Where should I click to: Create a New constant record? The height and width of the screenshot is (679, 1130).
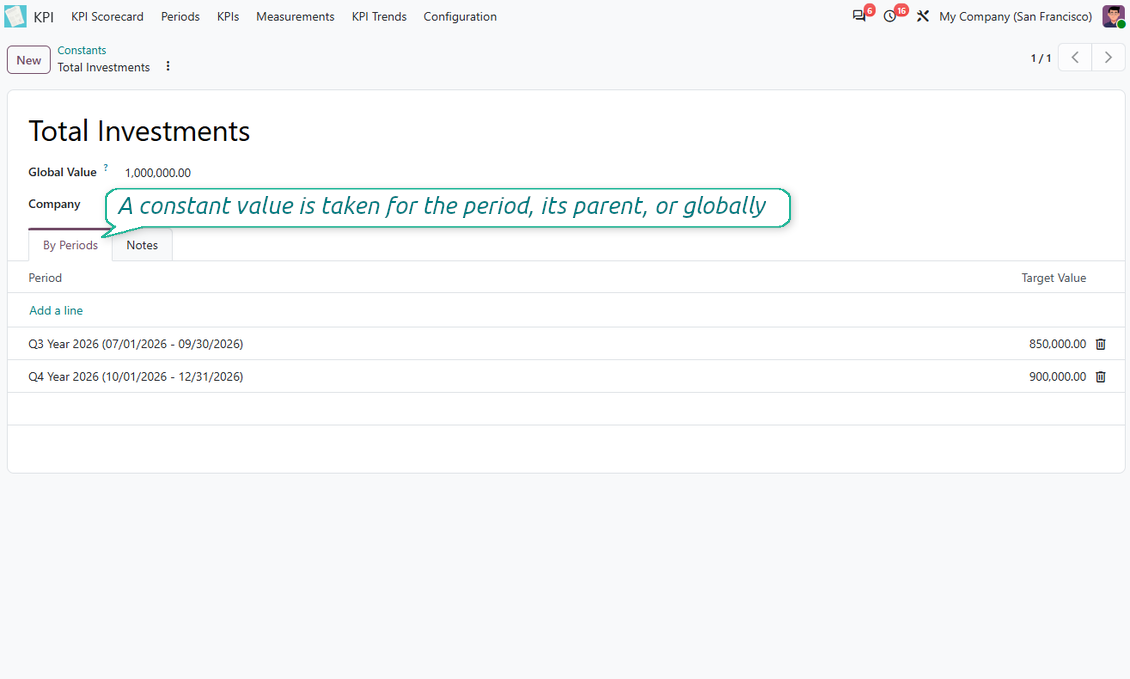coord(29,60)
